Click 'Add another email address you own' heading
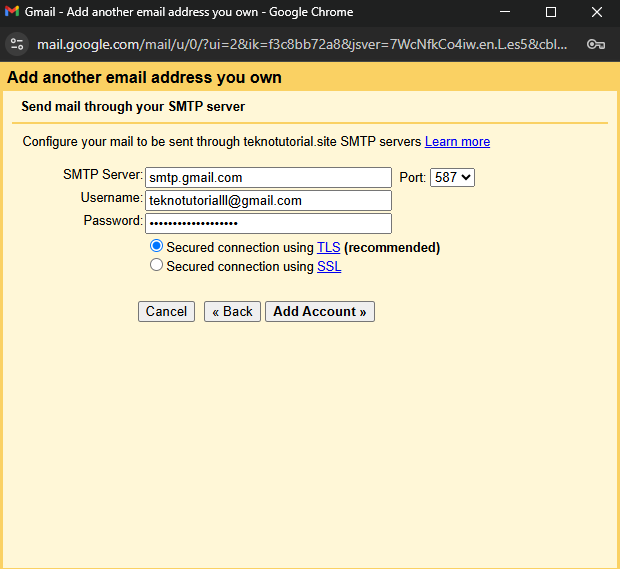The width and height of the screenshot is (620, 569). [144, 78]
